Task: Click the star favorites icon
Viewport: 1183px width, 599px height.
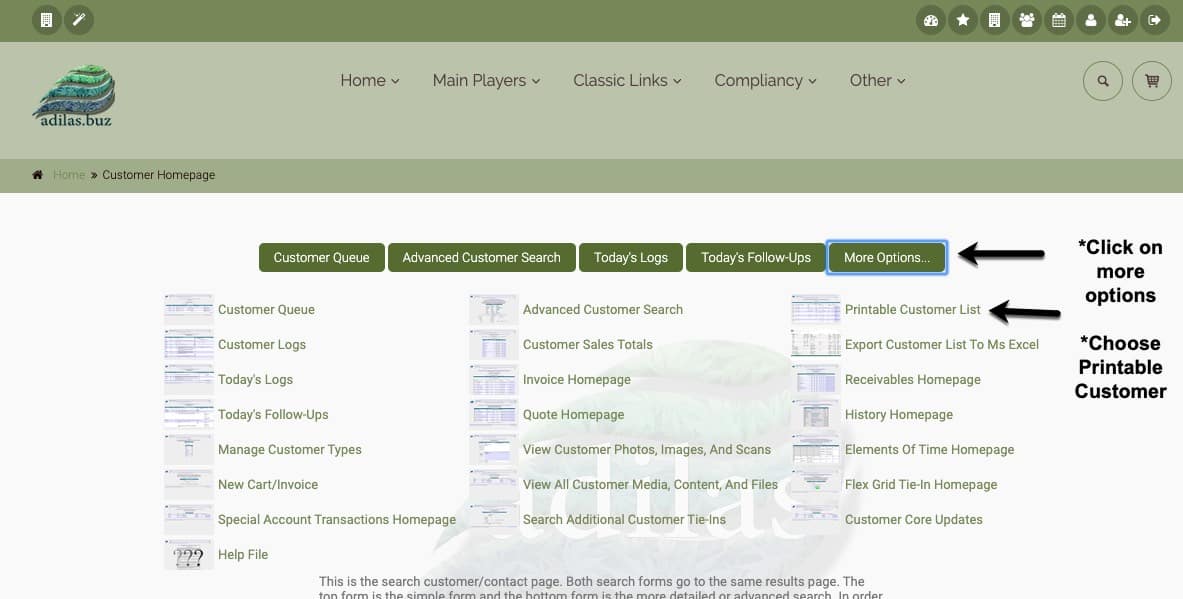Action: pos(962,20)
